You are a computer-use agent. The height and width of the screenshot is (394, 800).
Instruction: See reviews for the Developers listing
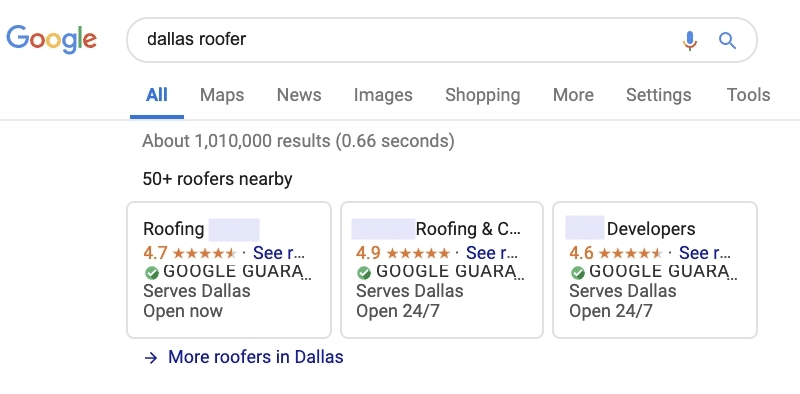click(705, 253)
